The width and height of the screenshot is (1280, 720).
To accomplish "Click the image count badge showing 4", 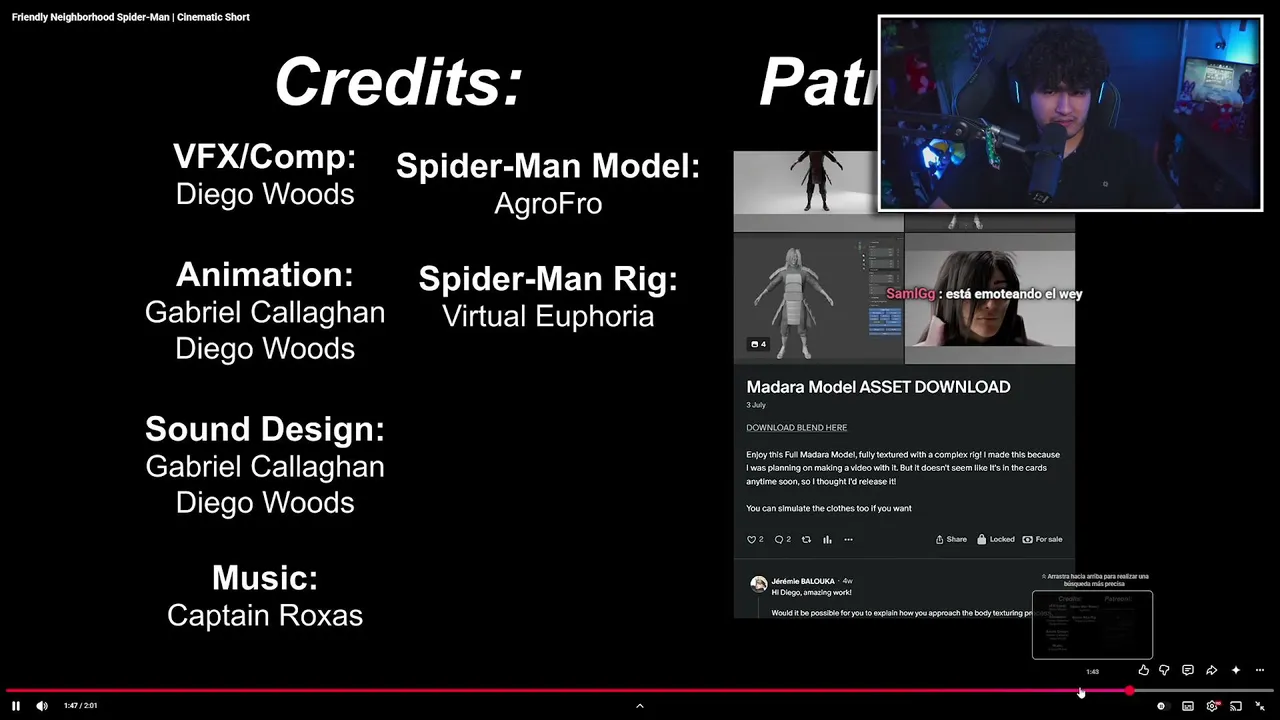I will coord(758,345).
